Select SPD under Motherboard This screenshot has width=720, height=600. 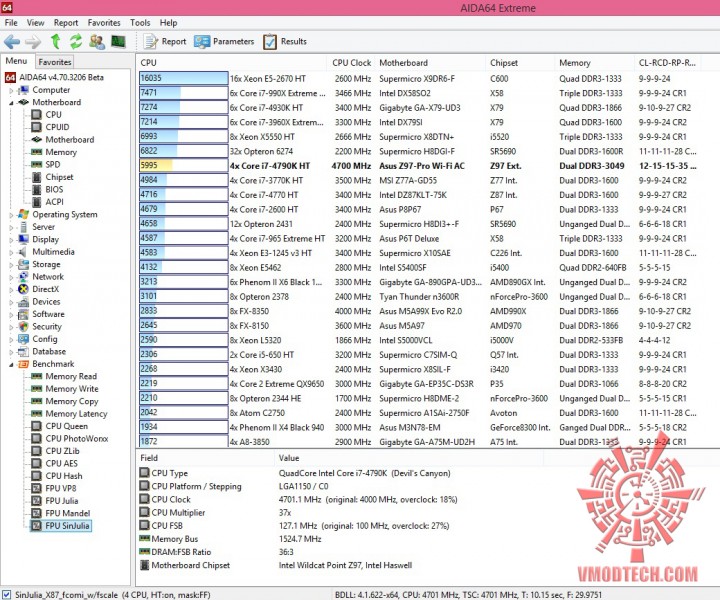coord(52,164)
